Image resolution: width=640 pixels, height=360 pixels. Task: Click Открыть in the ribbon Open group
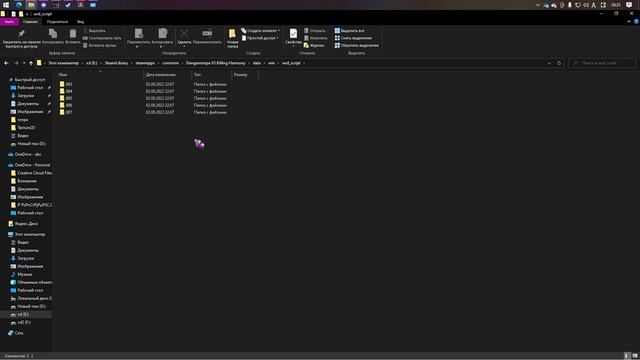(315, 31)
